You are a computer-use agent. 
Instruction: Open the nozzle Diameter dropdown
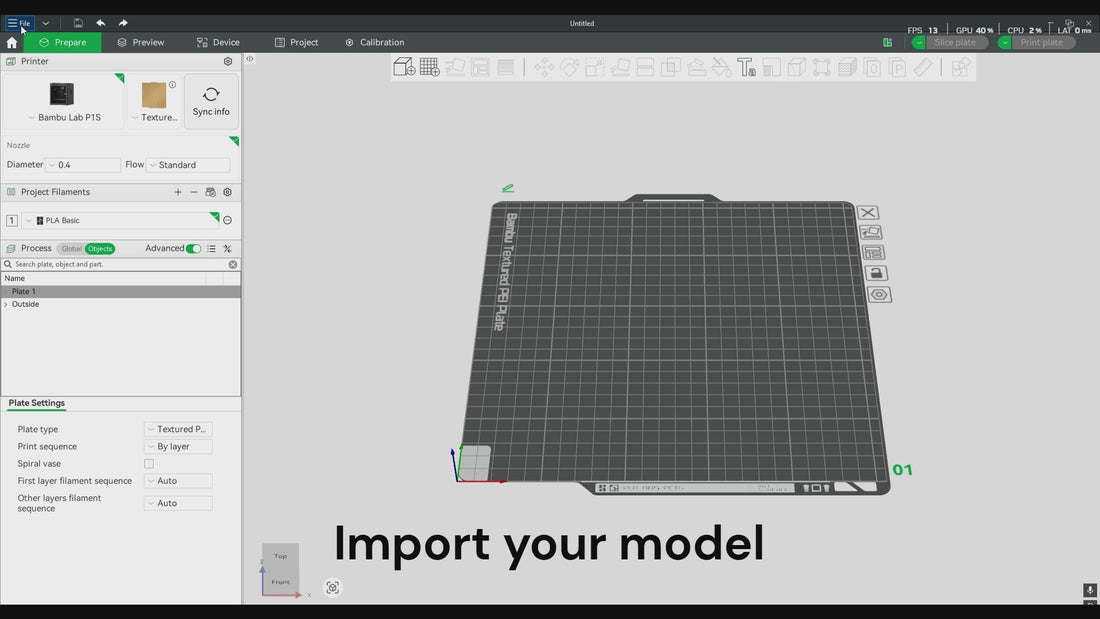[x=83, y=165]
